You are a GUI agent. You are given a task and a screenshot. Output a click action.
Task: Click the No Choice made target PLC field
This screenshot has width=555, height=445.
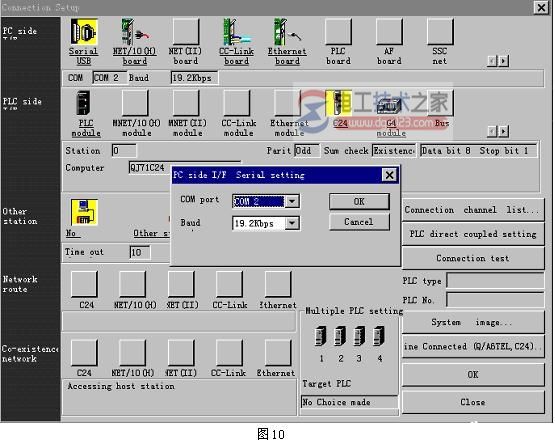coord(350,402)
